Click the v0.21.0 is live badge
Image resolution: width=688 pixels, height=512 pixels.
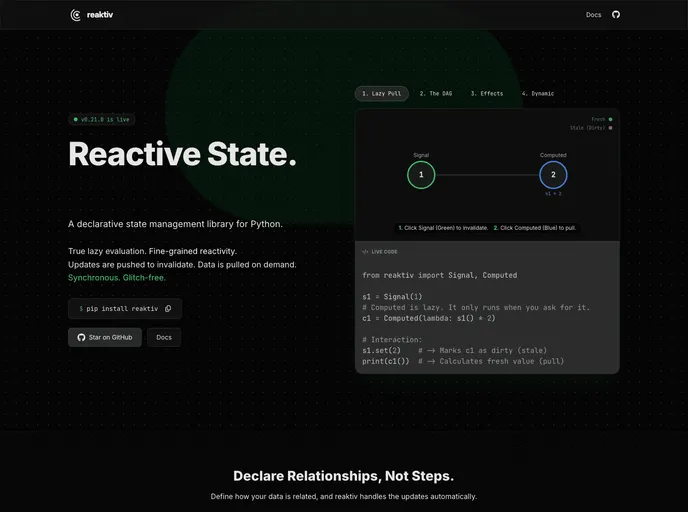tap(102, 119)
